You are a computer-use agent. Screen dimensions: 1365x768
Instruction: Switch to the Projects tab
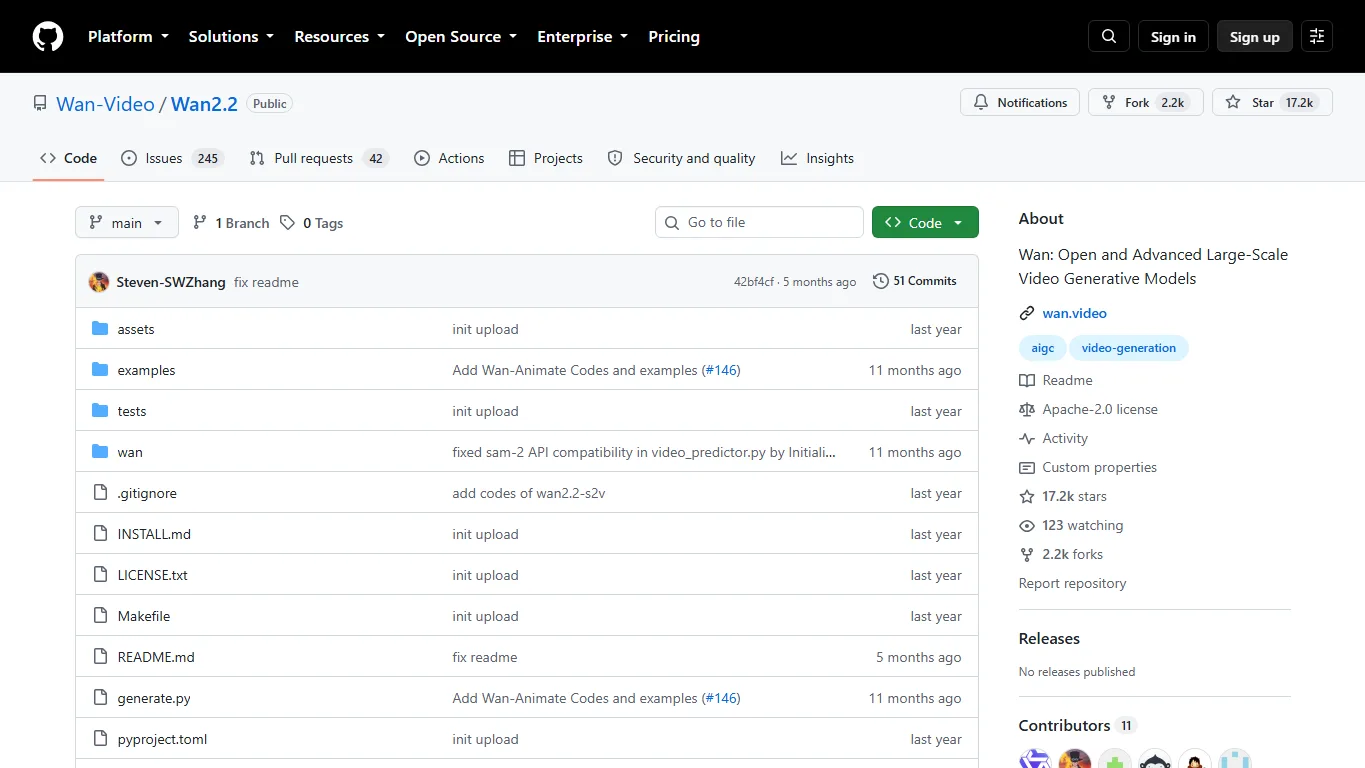click(x=546, y=158)
